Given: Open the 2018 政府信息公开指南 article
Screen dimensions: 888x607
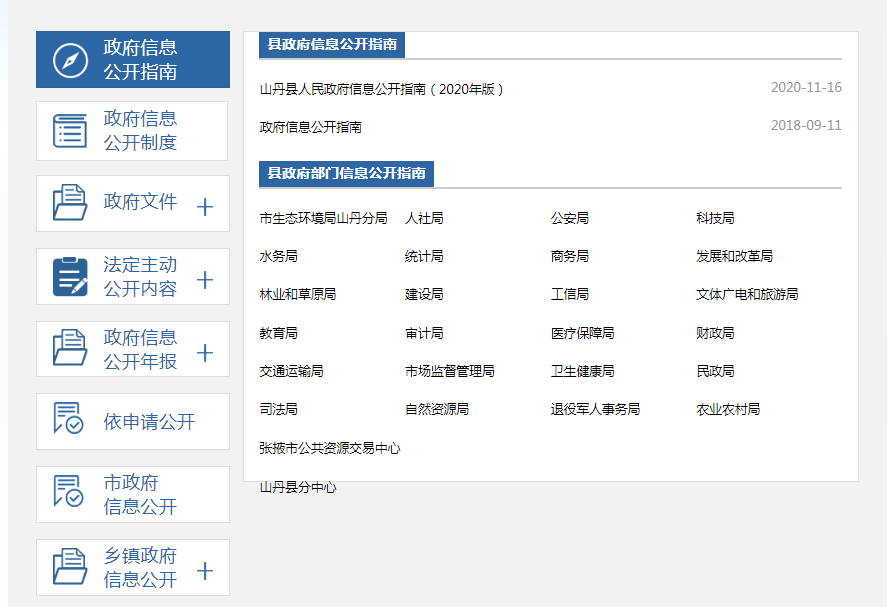Looking at the screenshot, I should tap(310, 127).
